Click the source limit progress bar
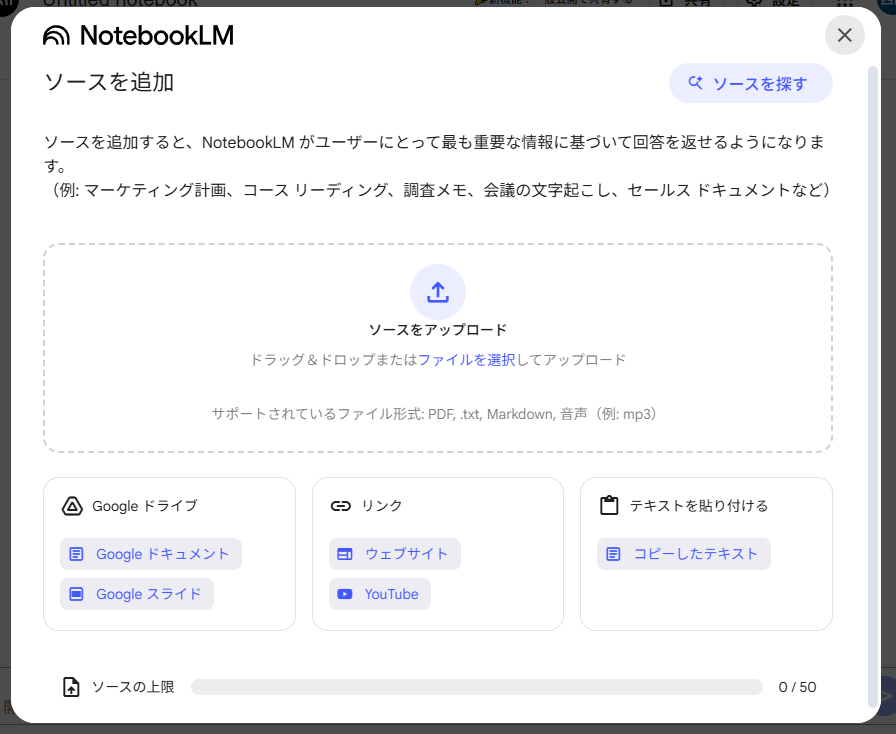Screen dimensions: 896x734 (x=477, y=687)
